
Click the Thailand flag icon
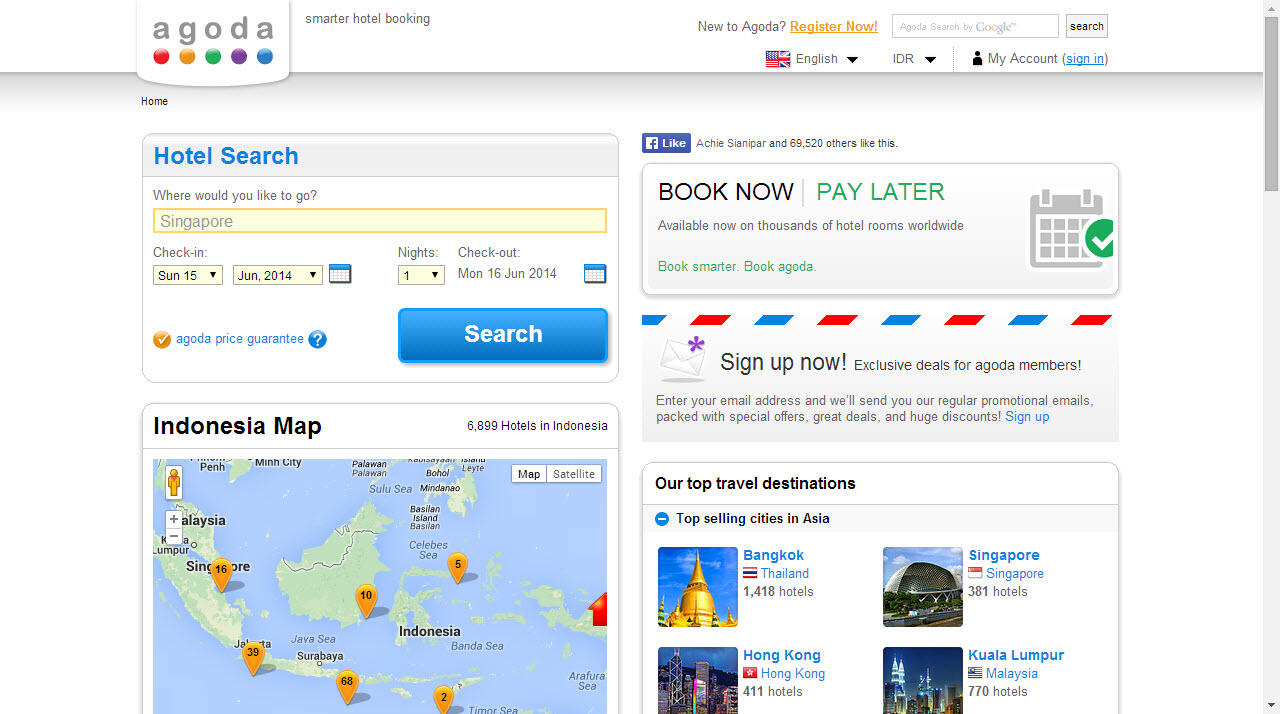[x=750, y=573]
